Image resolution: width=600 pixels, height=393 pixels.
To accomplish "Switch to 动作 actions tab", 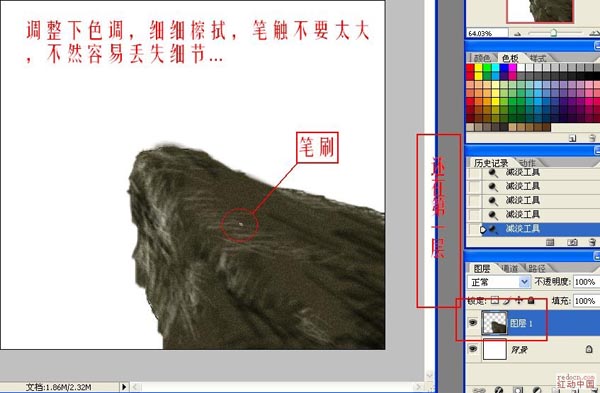I will (x=527, y=163).
